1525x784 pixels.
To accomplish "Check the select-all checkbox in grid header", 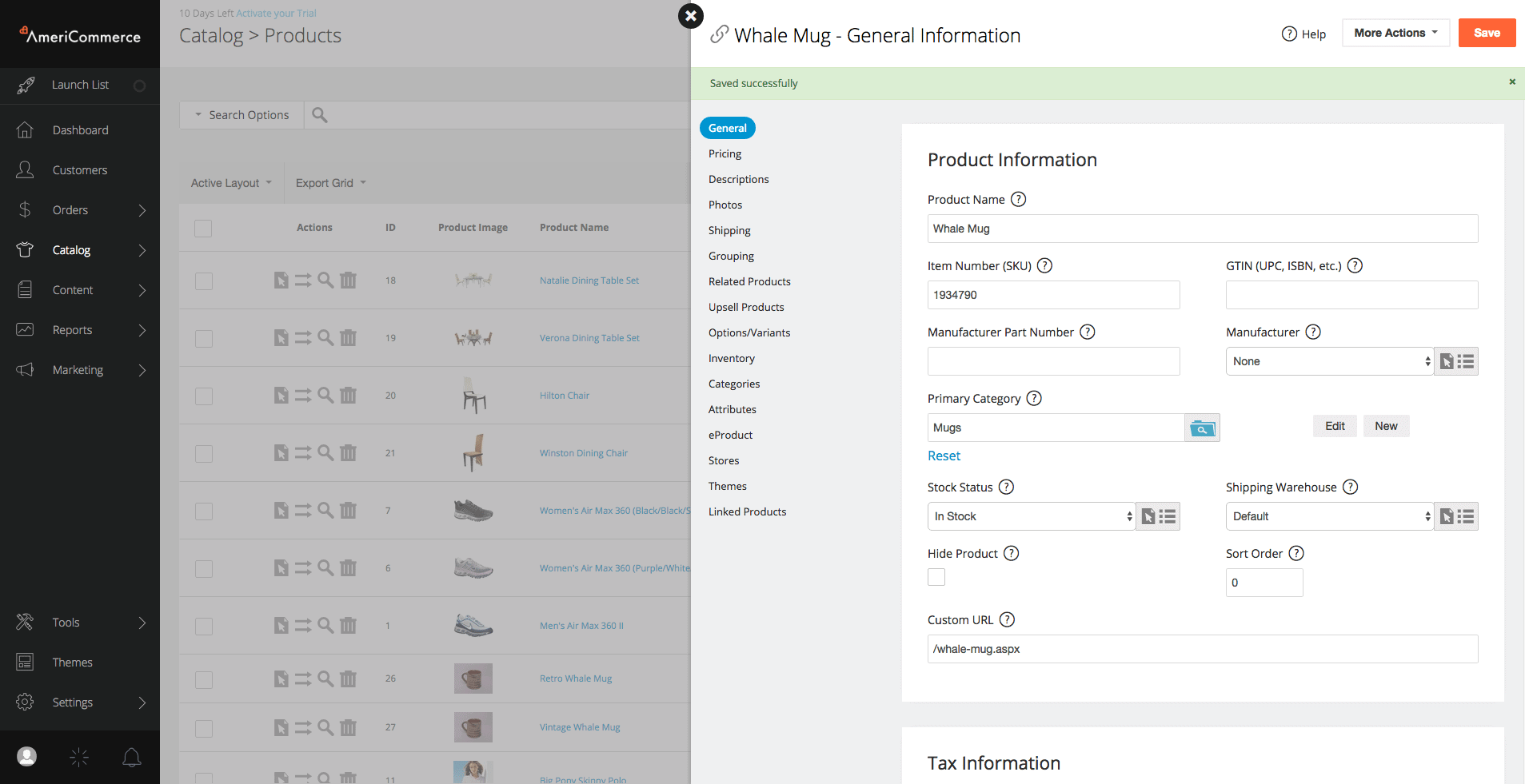I will tap(203, 229).
